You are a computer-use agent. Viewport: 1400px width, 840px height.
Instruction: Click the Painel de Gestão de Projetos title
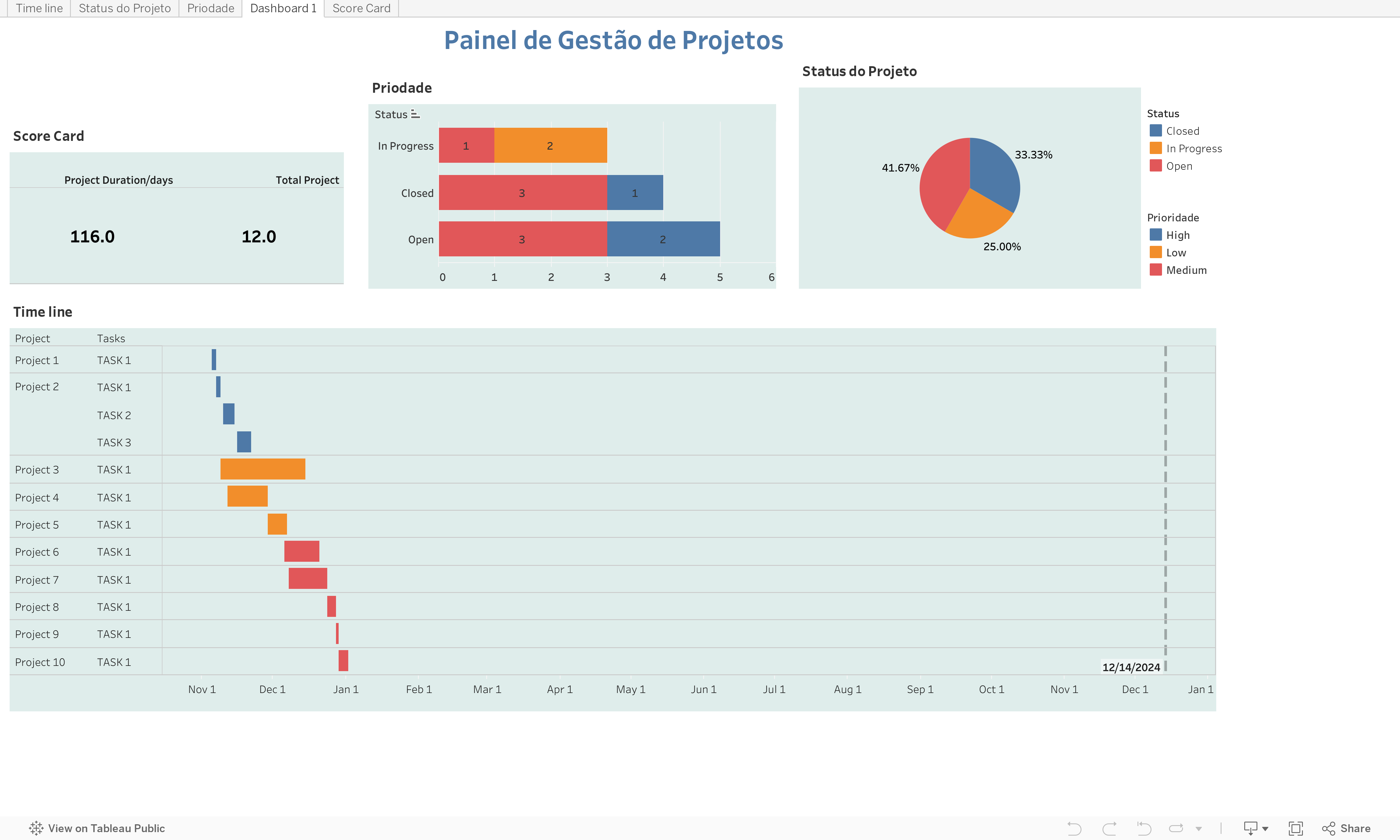coord(613,41)
